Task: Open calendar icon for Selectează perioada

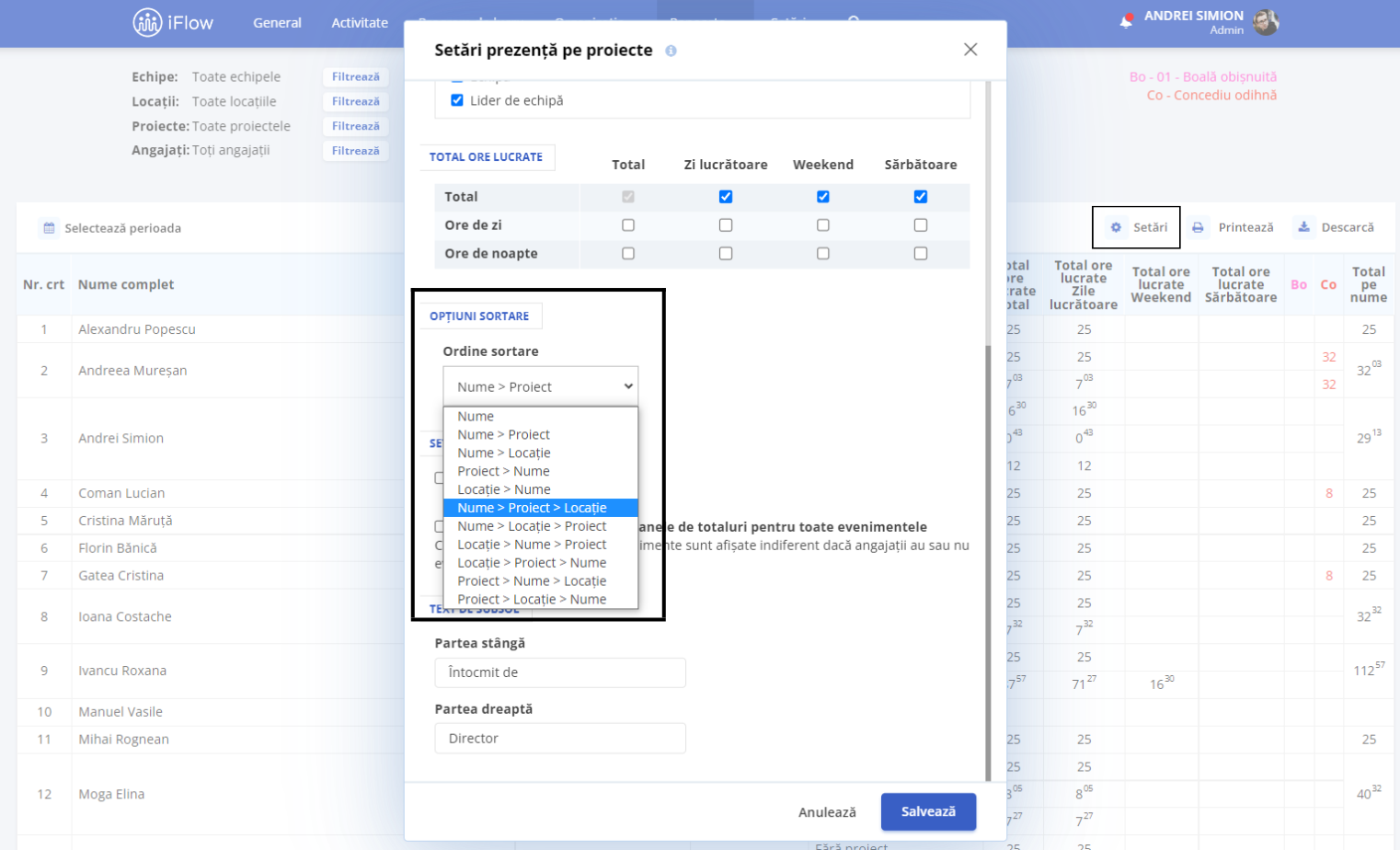Action: pyautogui.click(x=49, y=227)
